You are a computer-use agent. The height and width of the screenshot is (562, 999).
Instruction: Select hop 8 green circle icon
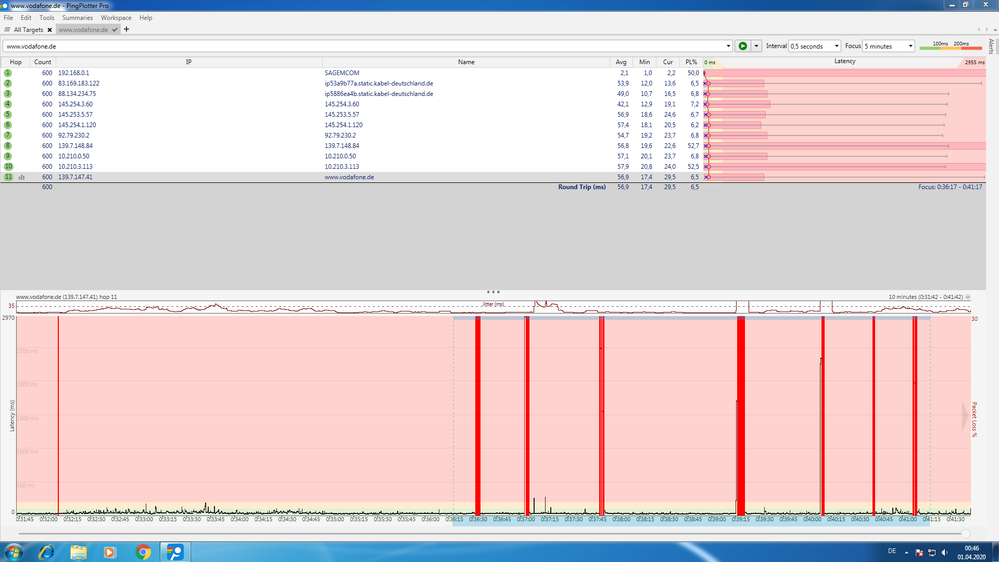click(x=8, y=145)
